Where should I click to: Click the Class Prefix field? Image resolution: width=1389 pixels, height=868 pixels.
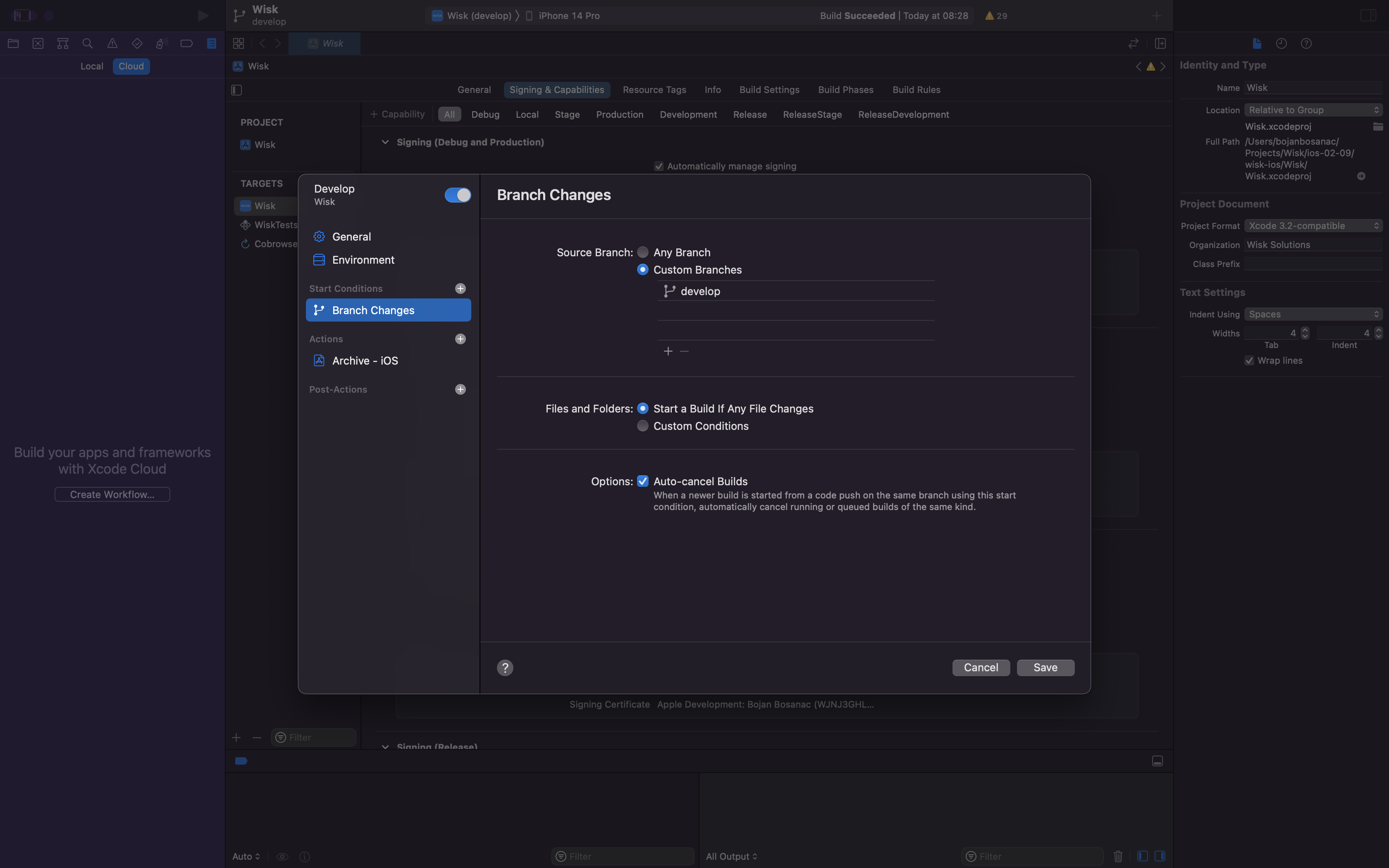(x=1313, y=264)
